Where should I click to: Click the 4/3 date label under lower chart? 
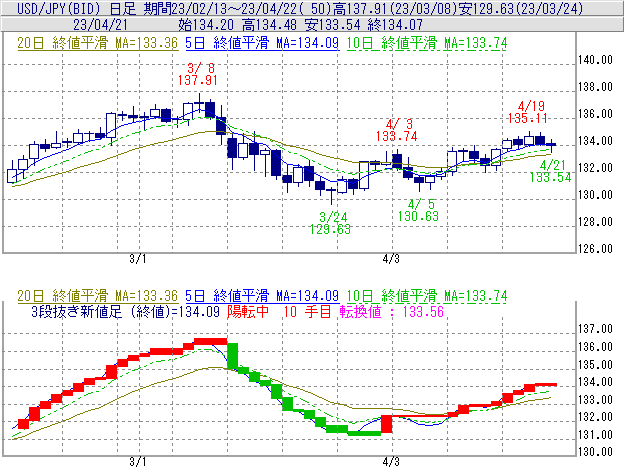click(391, 462)
